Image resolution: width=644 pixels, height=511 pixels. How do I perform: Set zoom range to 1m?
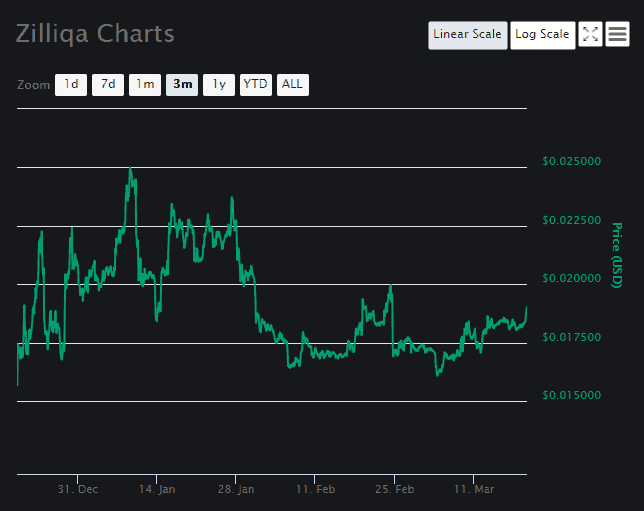pos(145,85)
